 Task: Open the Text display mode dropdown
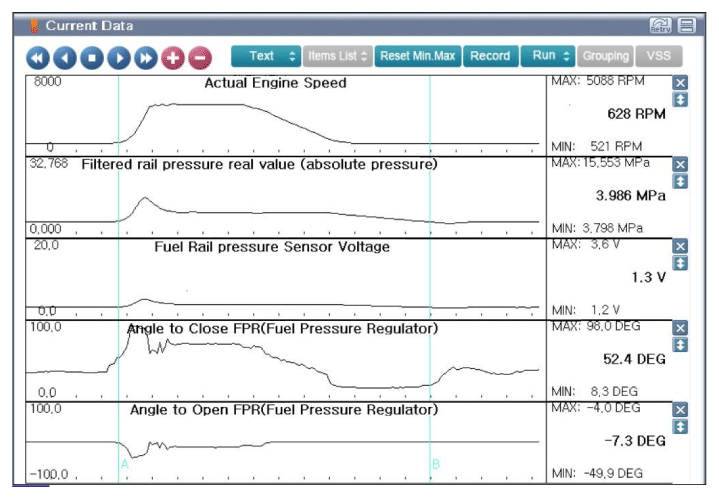pos(266,56)
